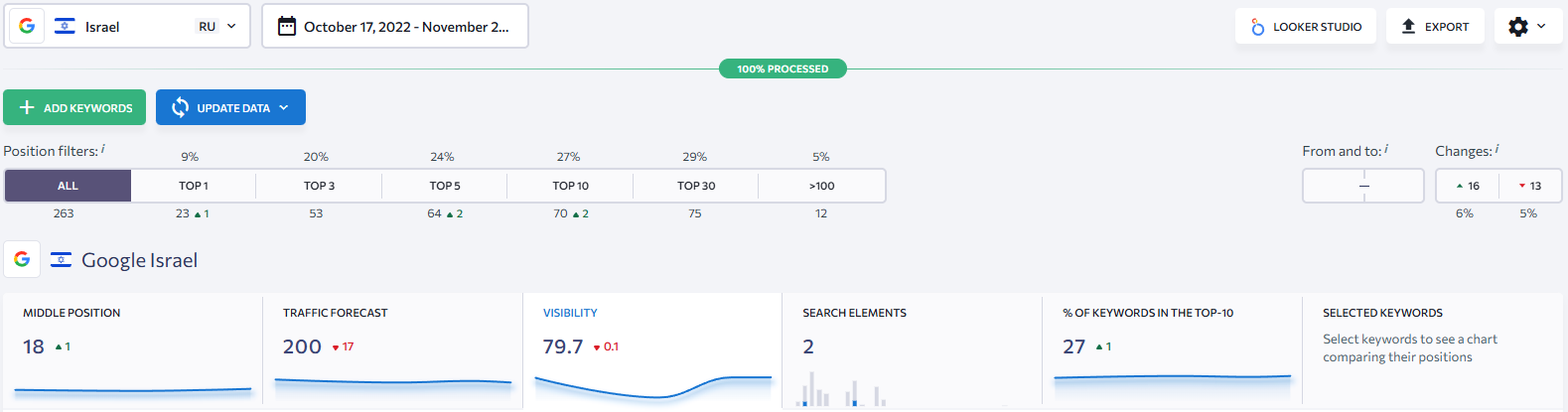Open the date range picker October 17, 2022
1568x412 pixels.
(x=405, y=27)
